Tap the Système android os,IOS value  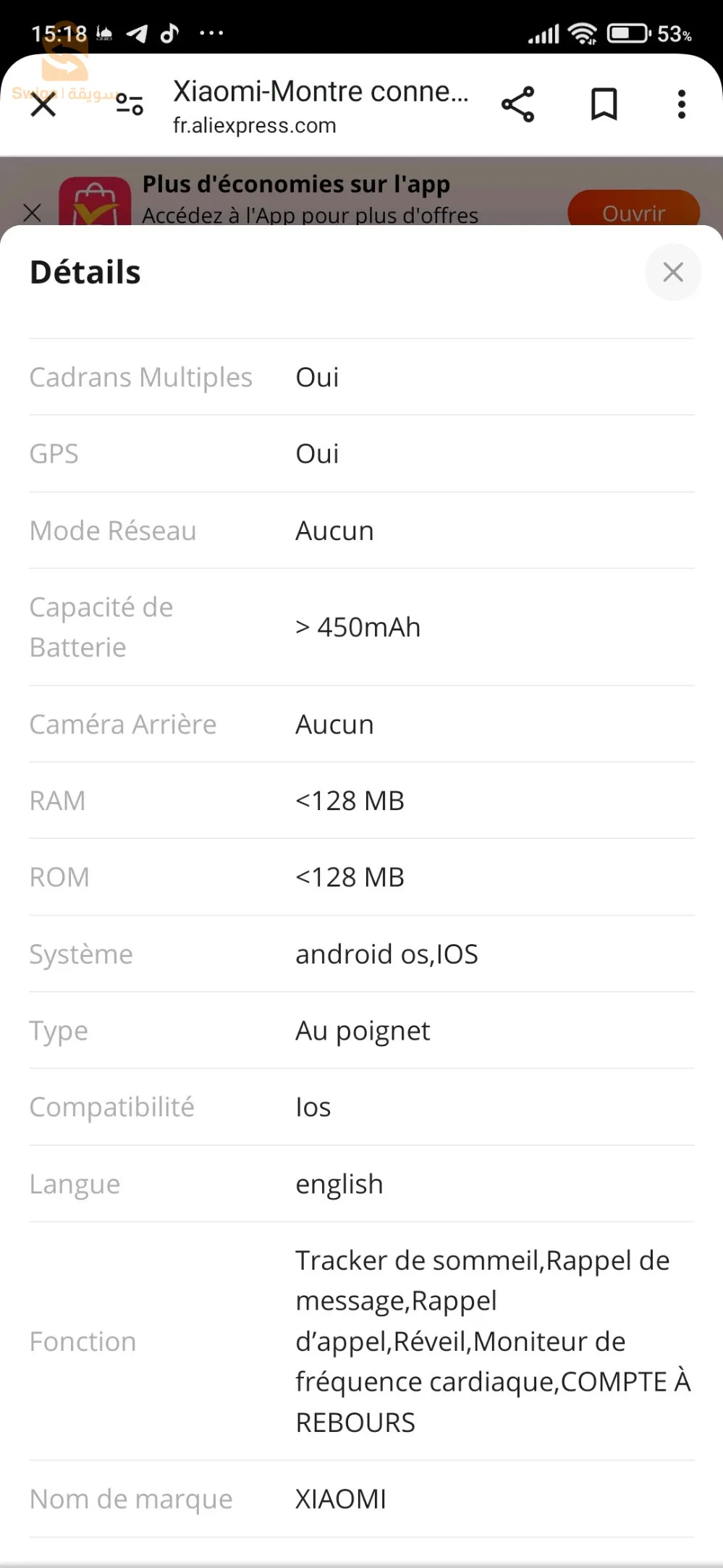[386, 954]
